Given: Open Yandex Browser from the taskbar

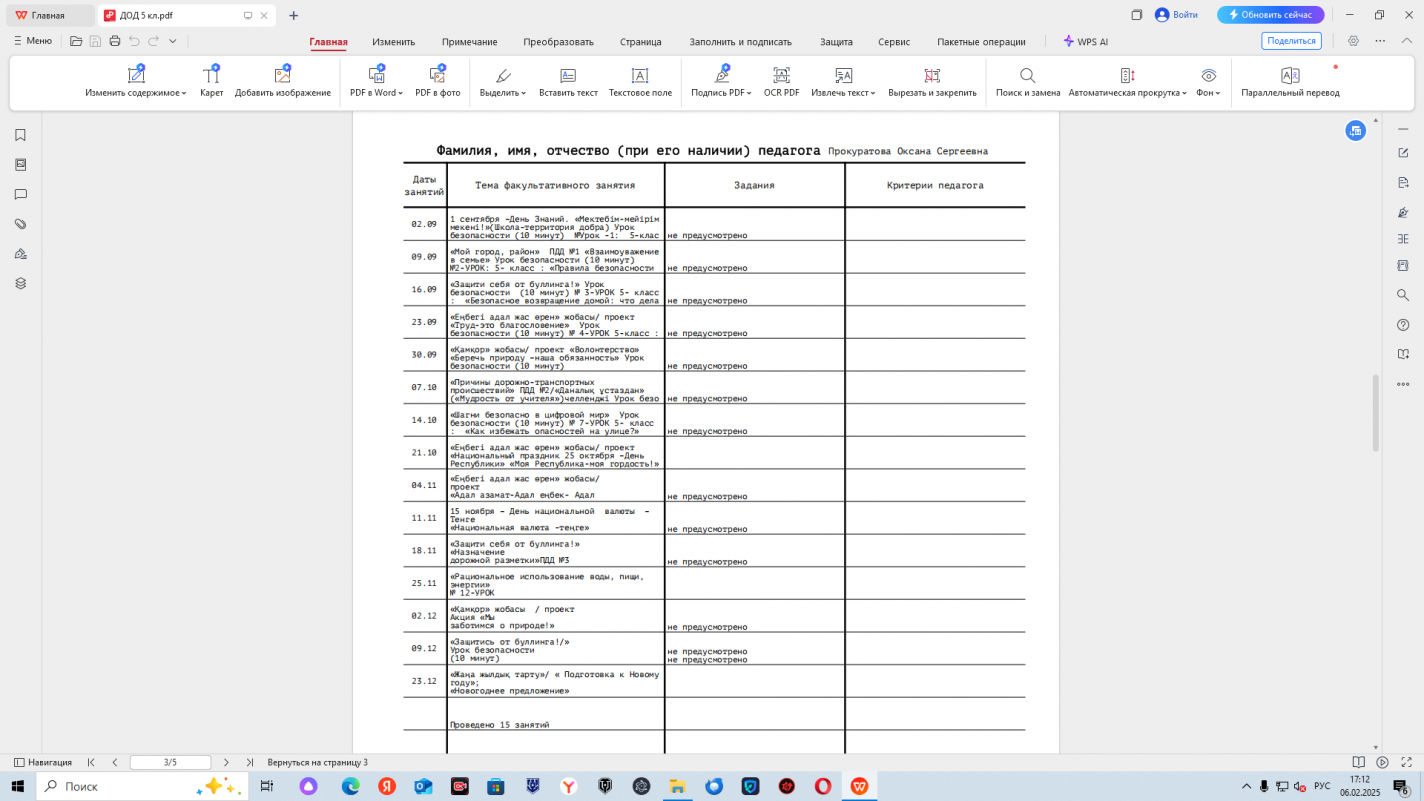Looking at the screenshot, I should [x=568, y=786].
